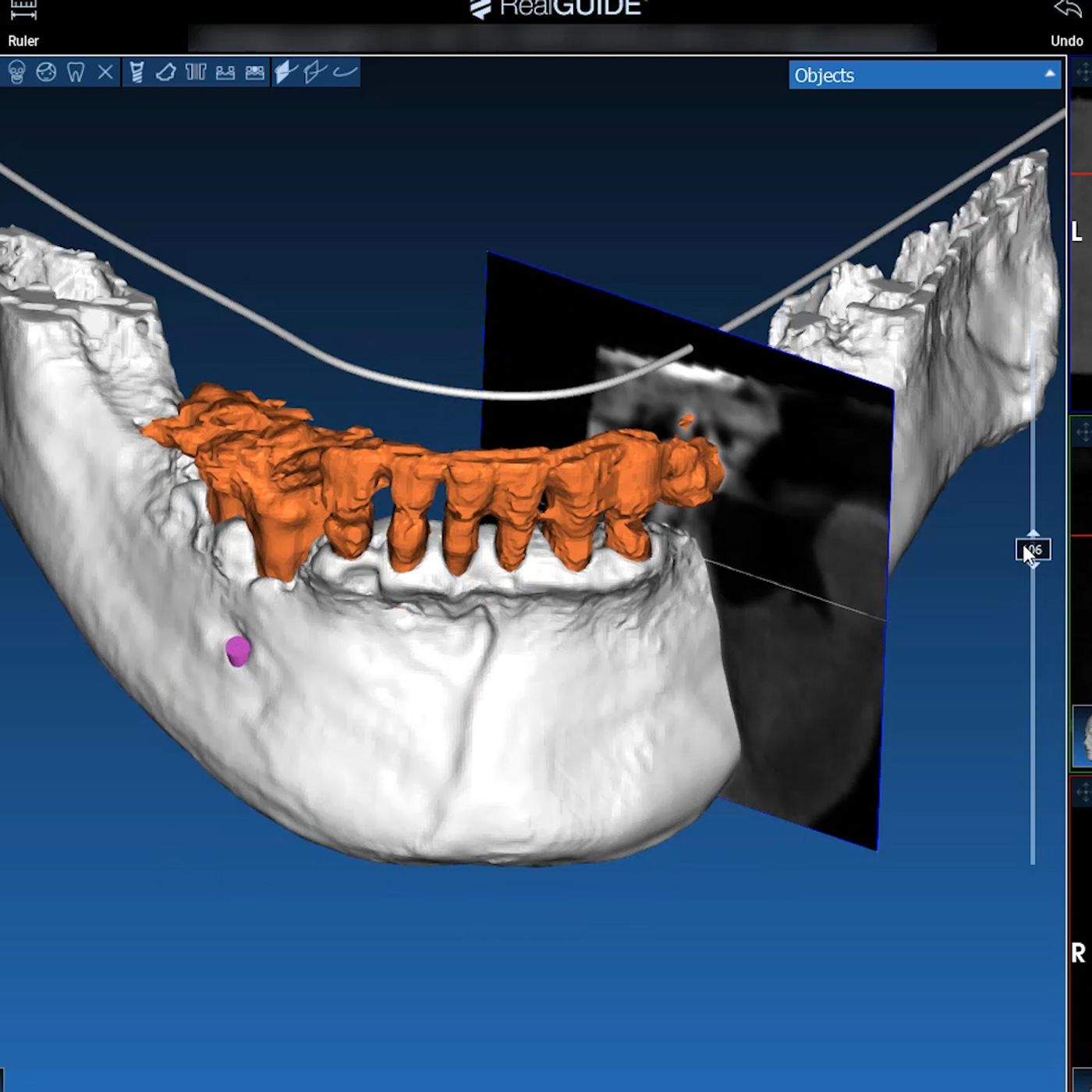
Task: Select the pink nerve marker on mandible
Action: (x=238, y=651)
